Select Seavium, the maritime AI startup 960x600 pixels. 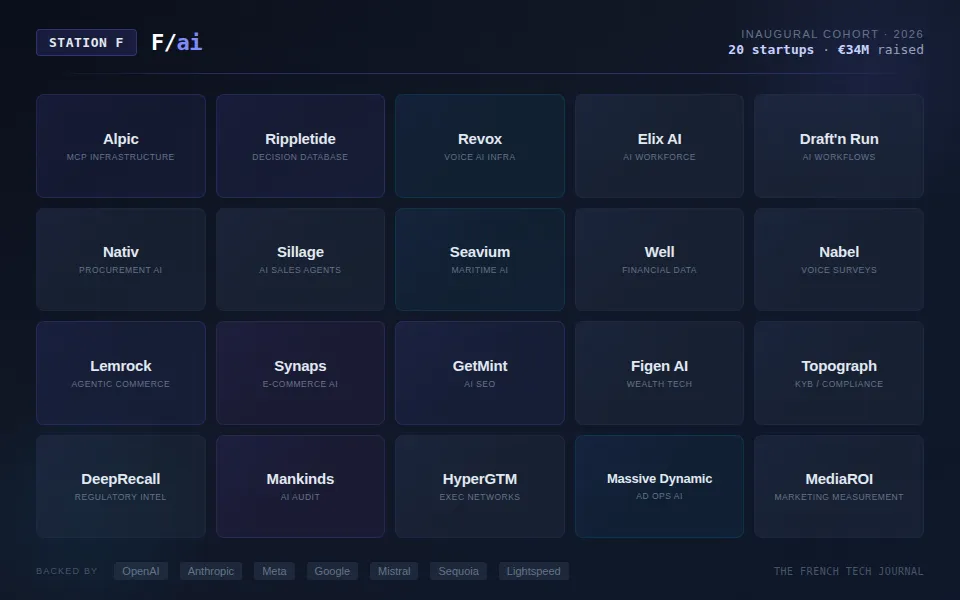coord(480,259)
